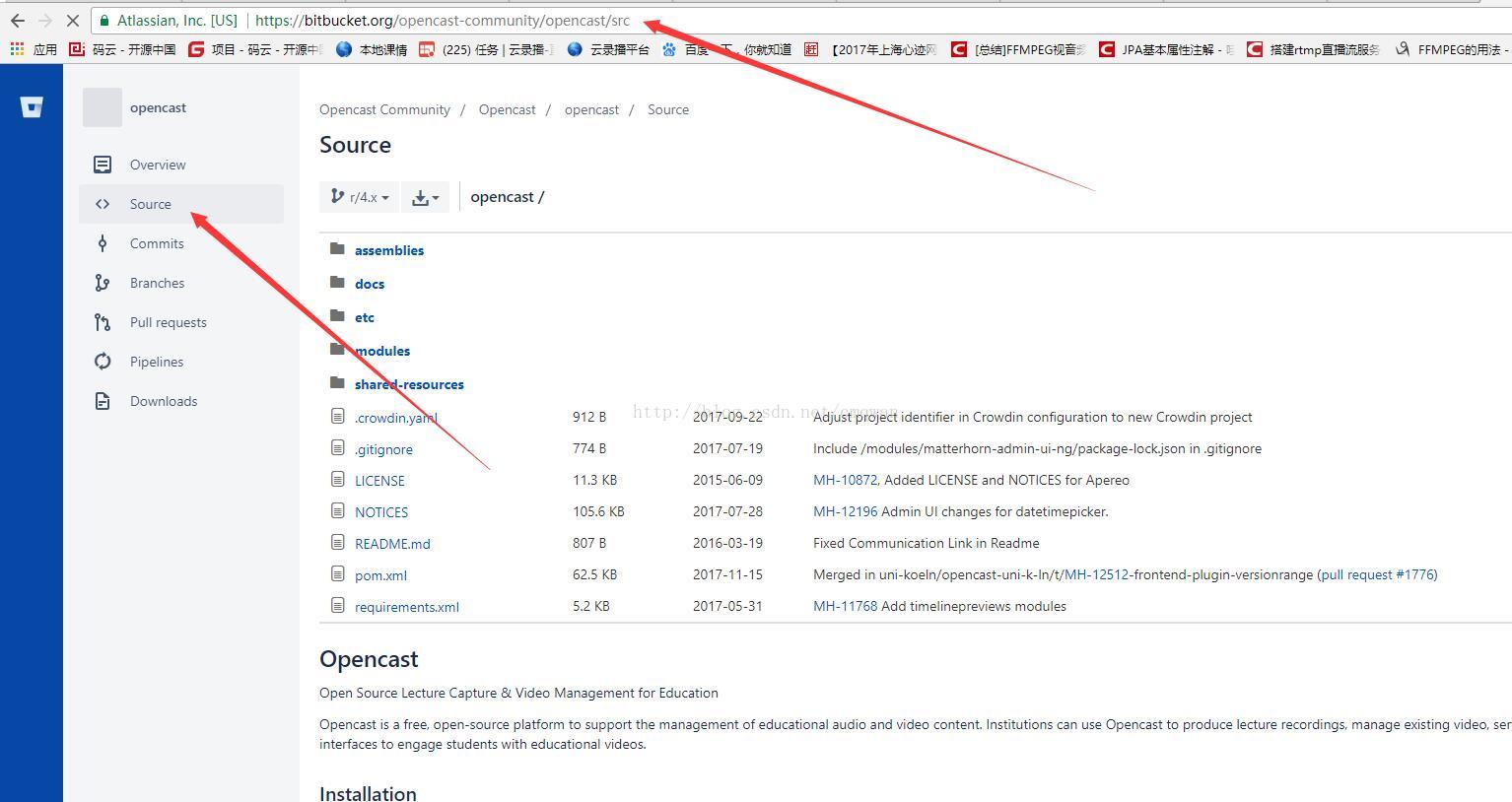Open LICENSE file
The height and width of the screenshot is (802, 1512).
click(x=379, y=481)
